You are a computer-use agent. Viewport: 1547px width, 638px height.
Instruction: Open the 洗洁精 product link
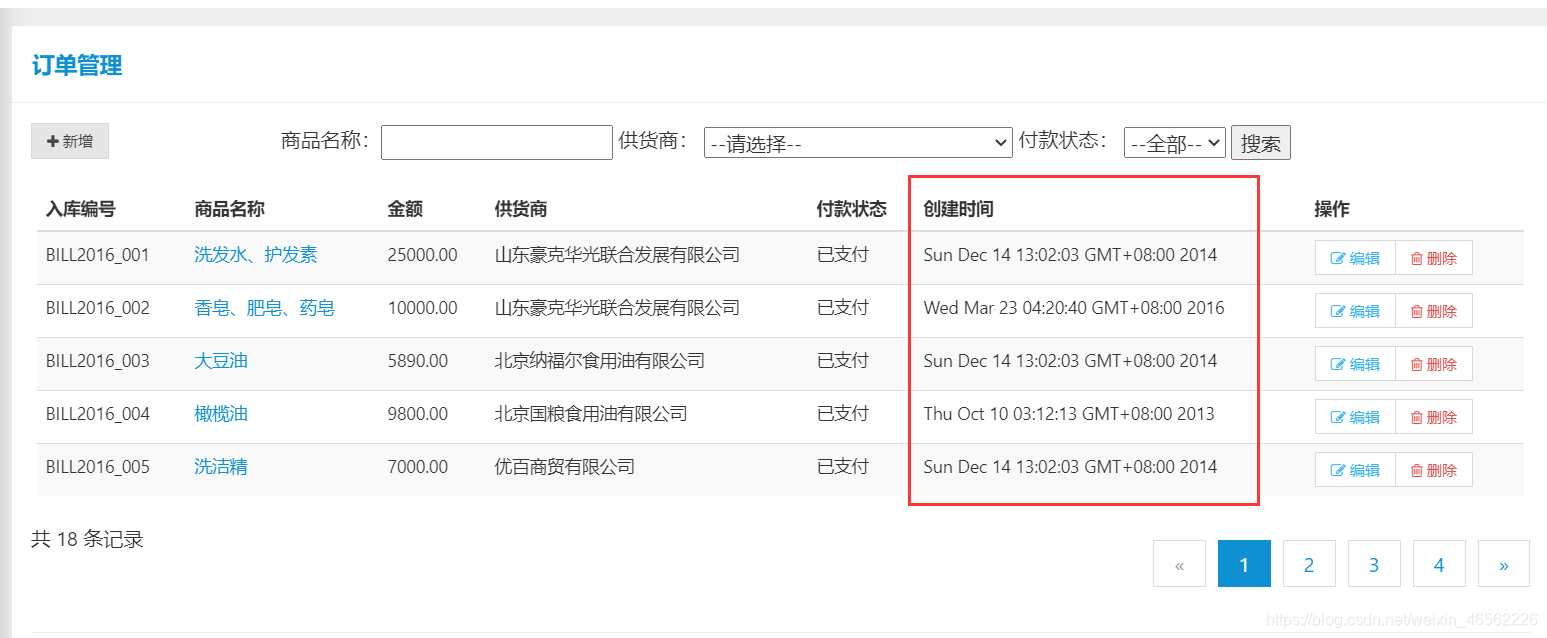coord(221,467)
